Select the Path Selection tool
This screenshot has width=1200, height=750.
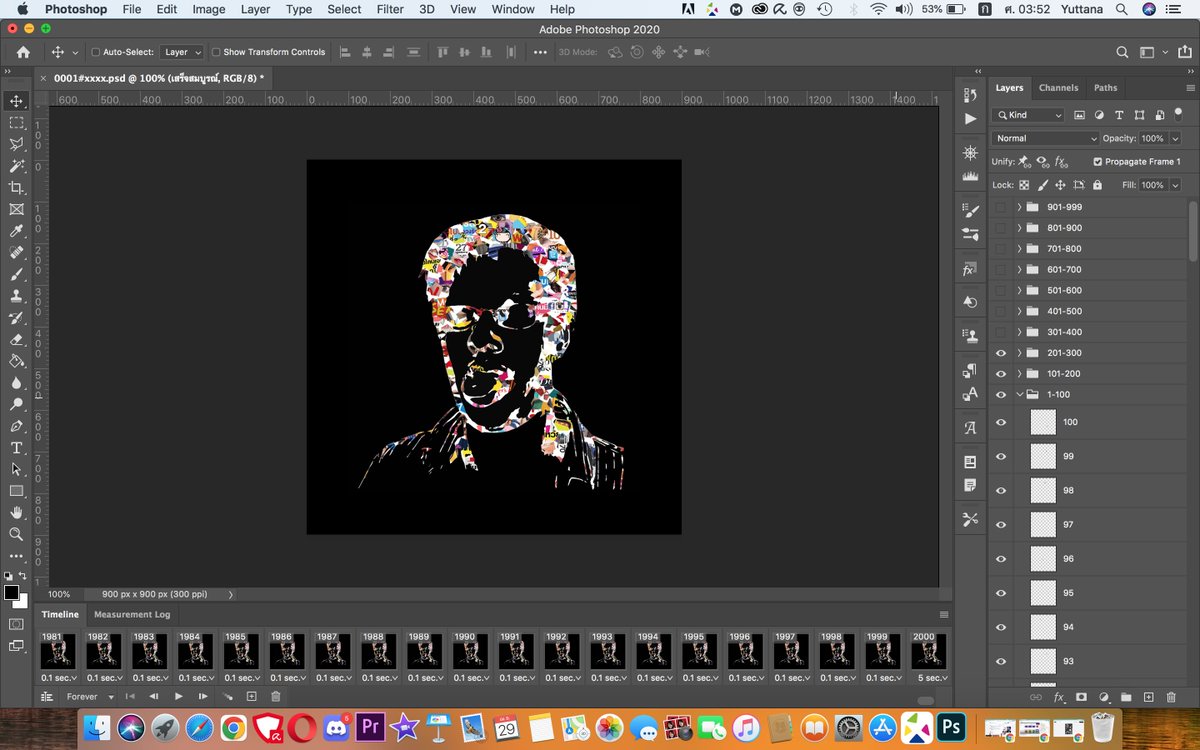(x=16, y=469)
